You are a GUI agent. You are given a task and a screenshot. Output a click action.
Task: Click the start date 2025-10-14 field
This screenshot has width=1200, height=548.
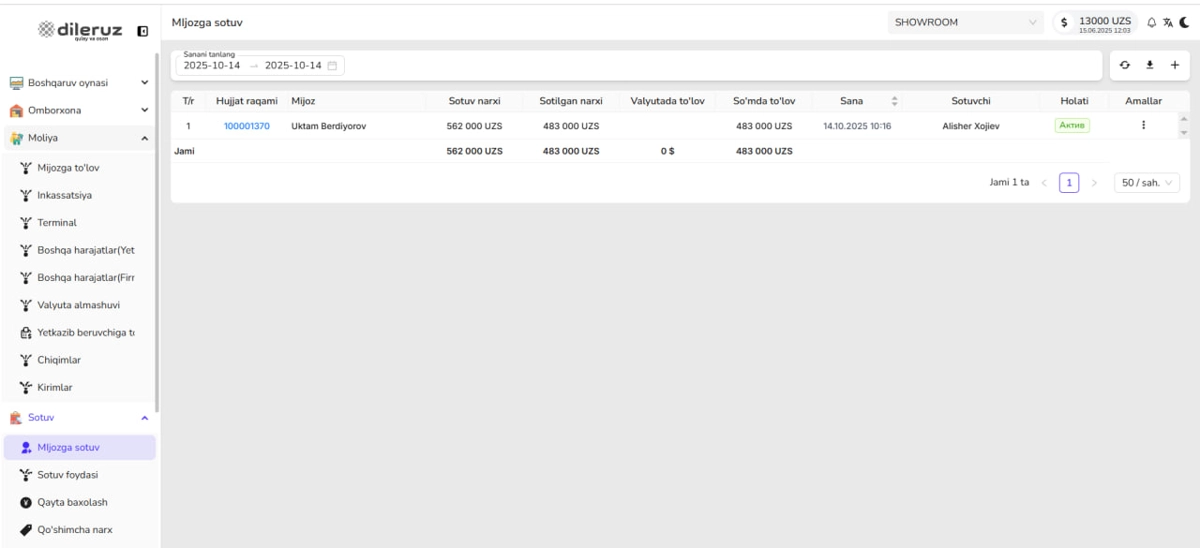pos(211,66)
